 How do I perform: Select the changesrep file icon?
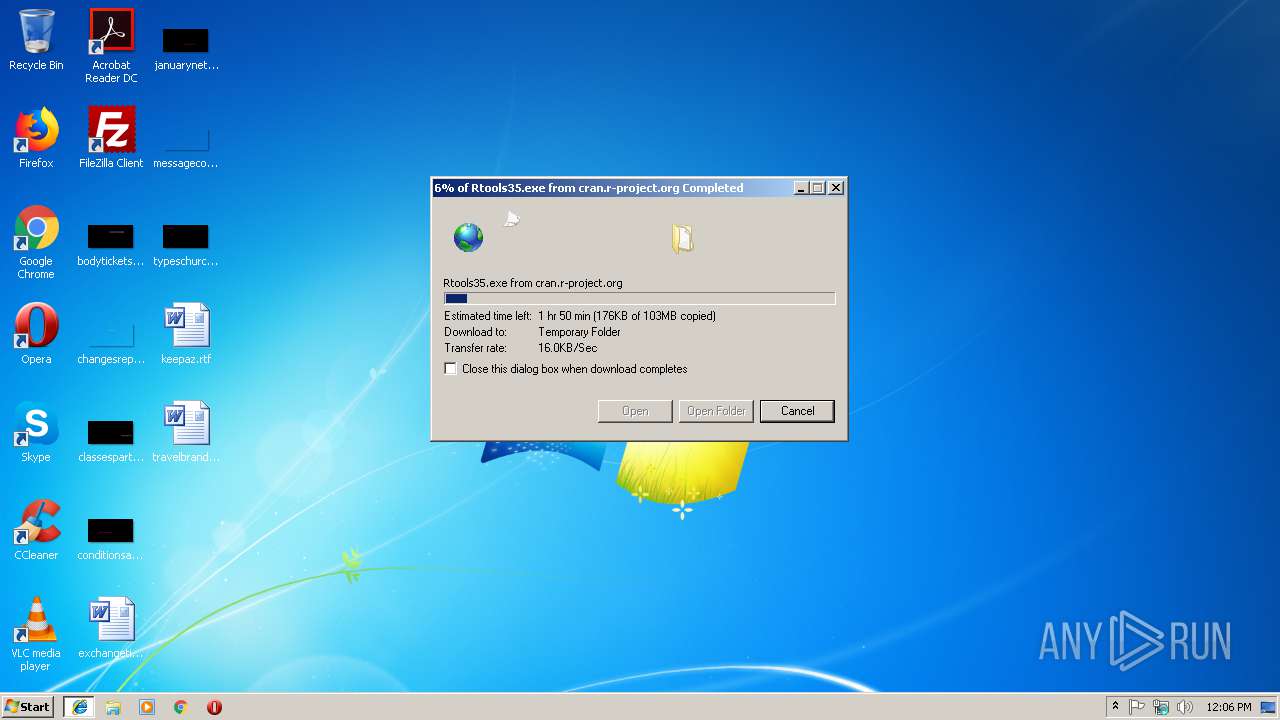(x=111, y=341)
